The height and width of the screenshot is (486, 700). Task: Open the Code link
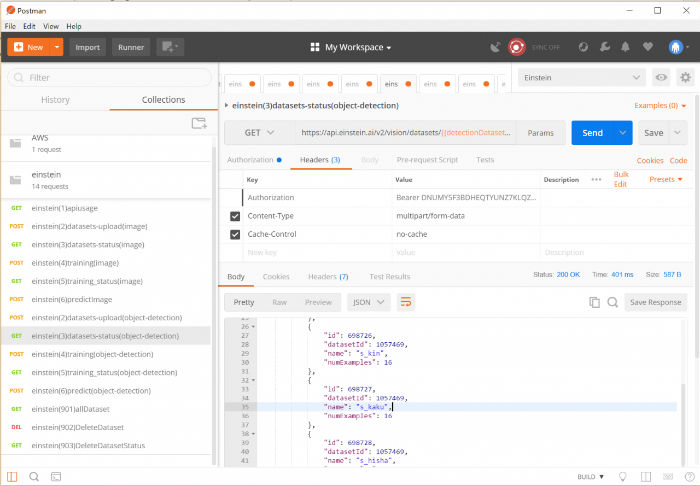tap(678, 161)
